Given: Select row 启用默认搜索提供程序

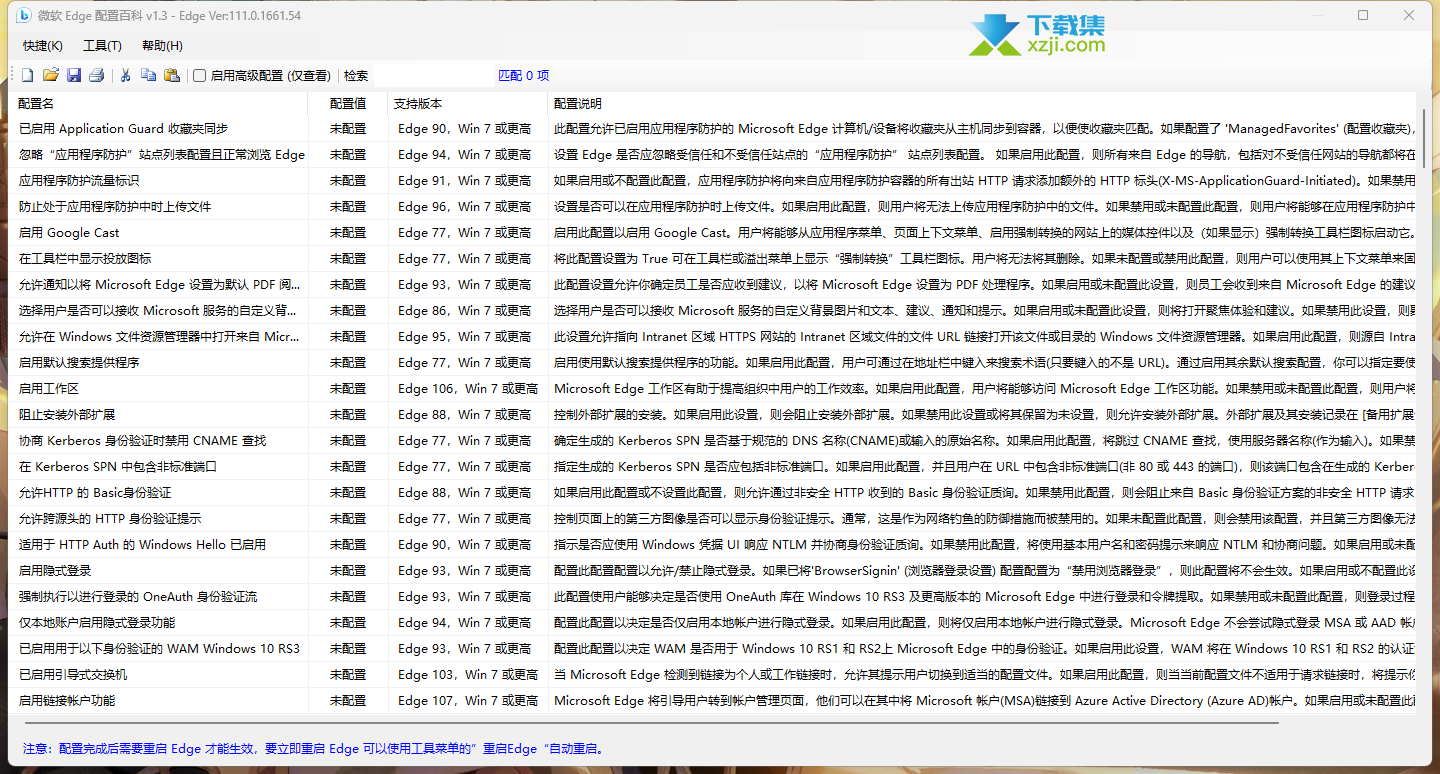Looking at the screenshot, I should pos(713,362).
